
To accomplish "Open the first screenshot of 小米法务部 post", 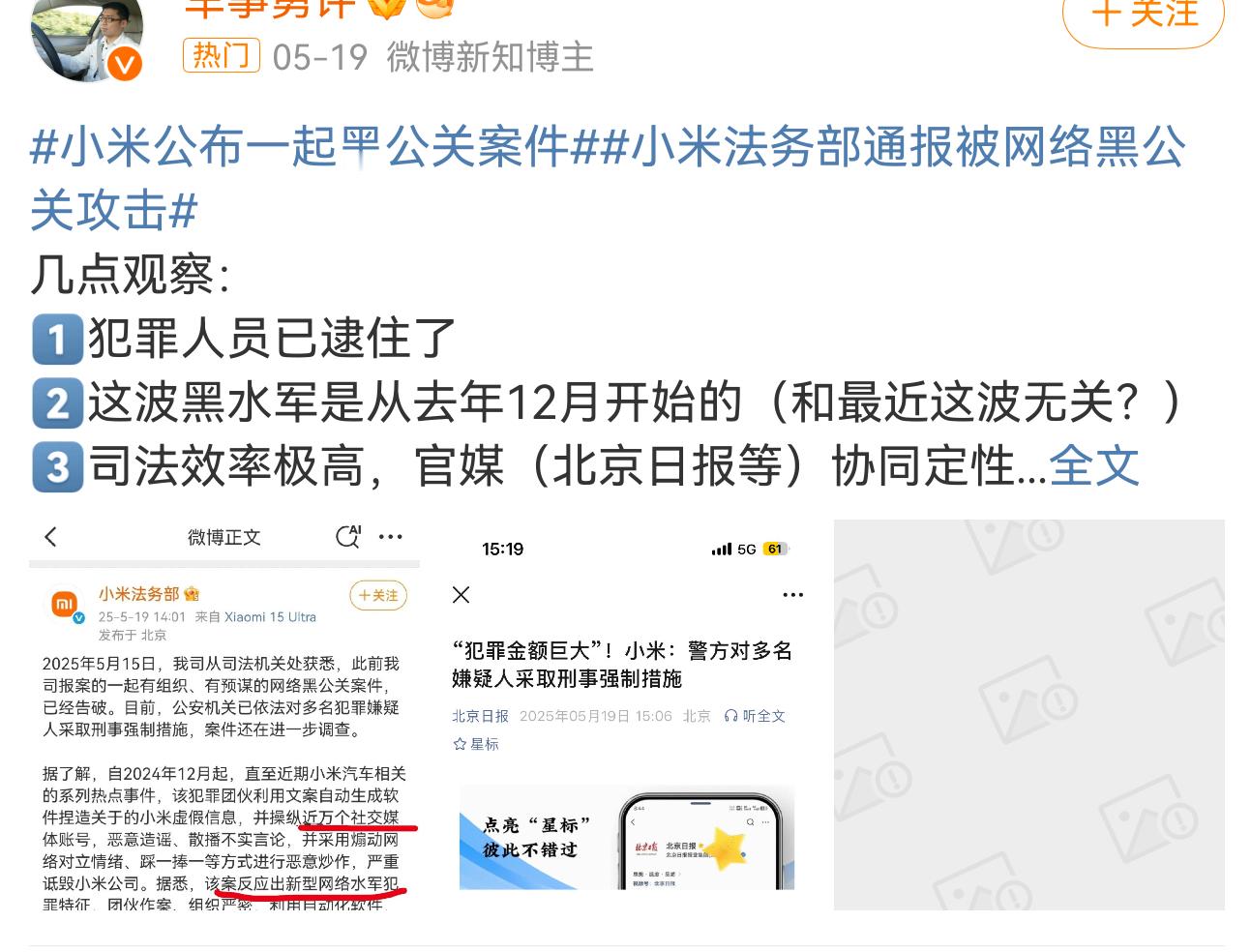I will pyautogui.click(x=224, y=715).
